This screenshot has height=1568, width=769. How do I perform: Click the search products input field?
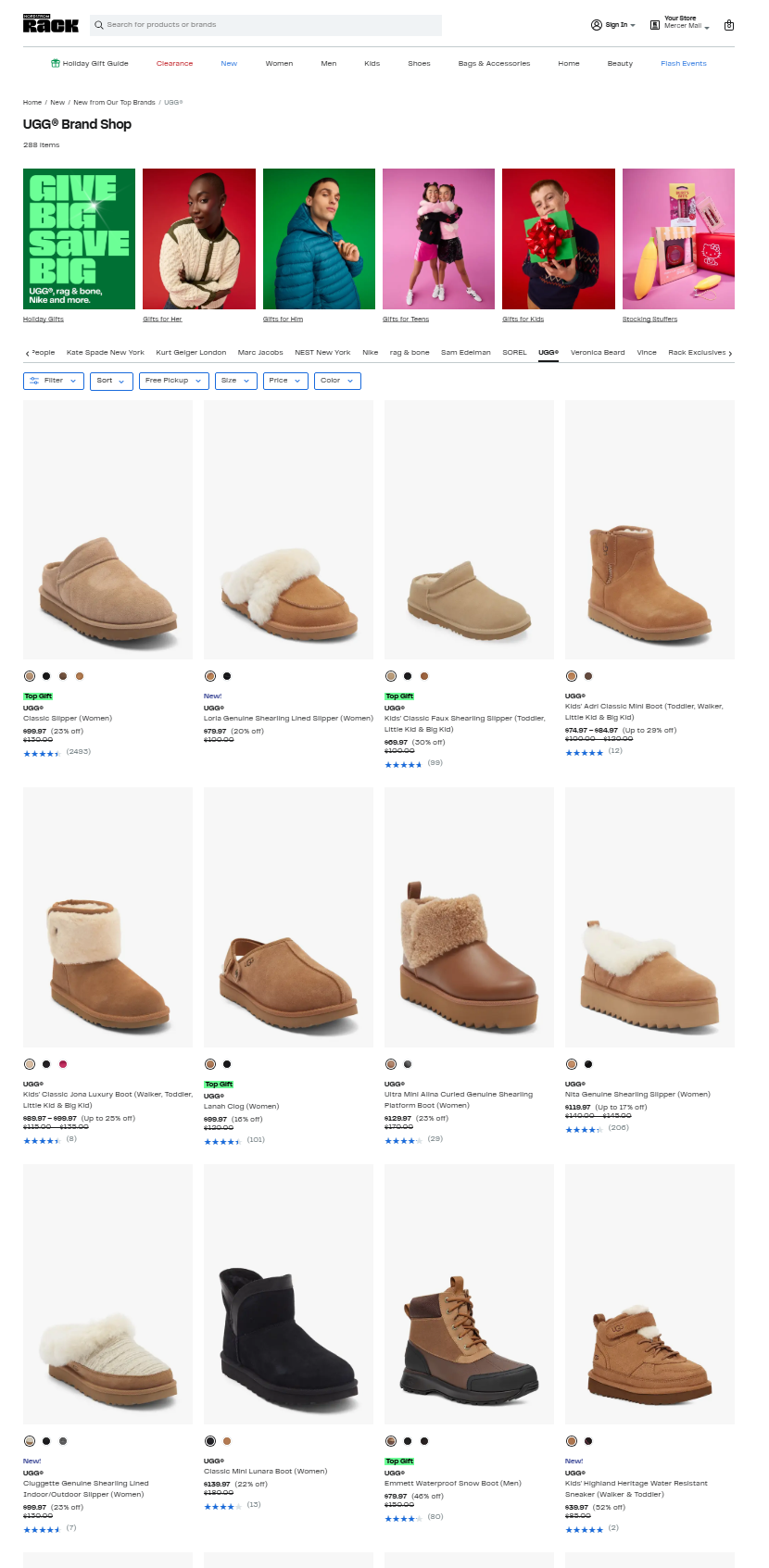tap(269, 25)
